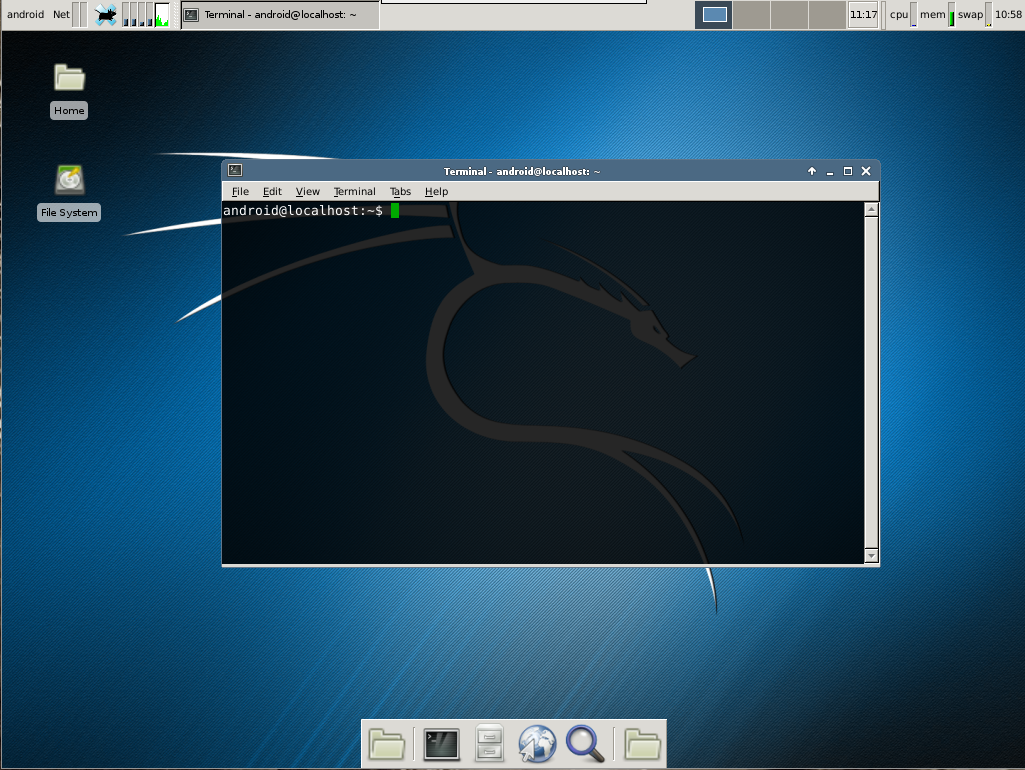Open file manager cabinet icon in dock
Image resolution: width=1025 pixels, height=770 pixels.
point(489,744)
